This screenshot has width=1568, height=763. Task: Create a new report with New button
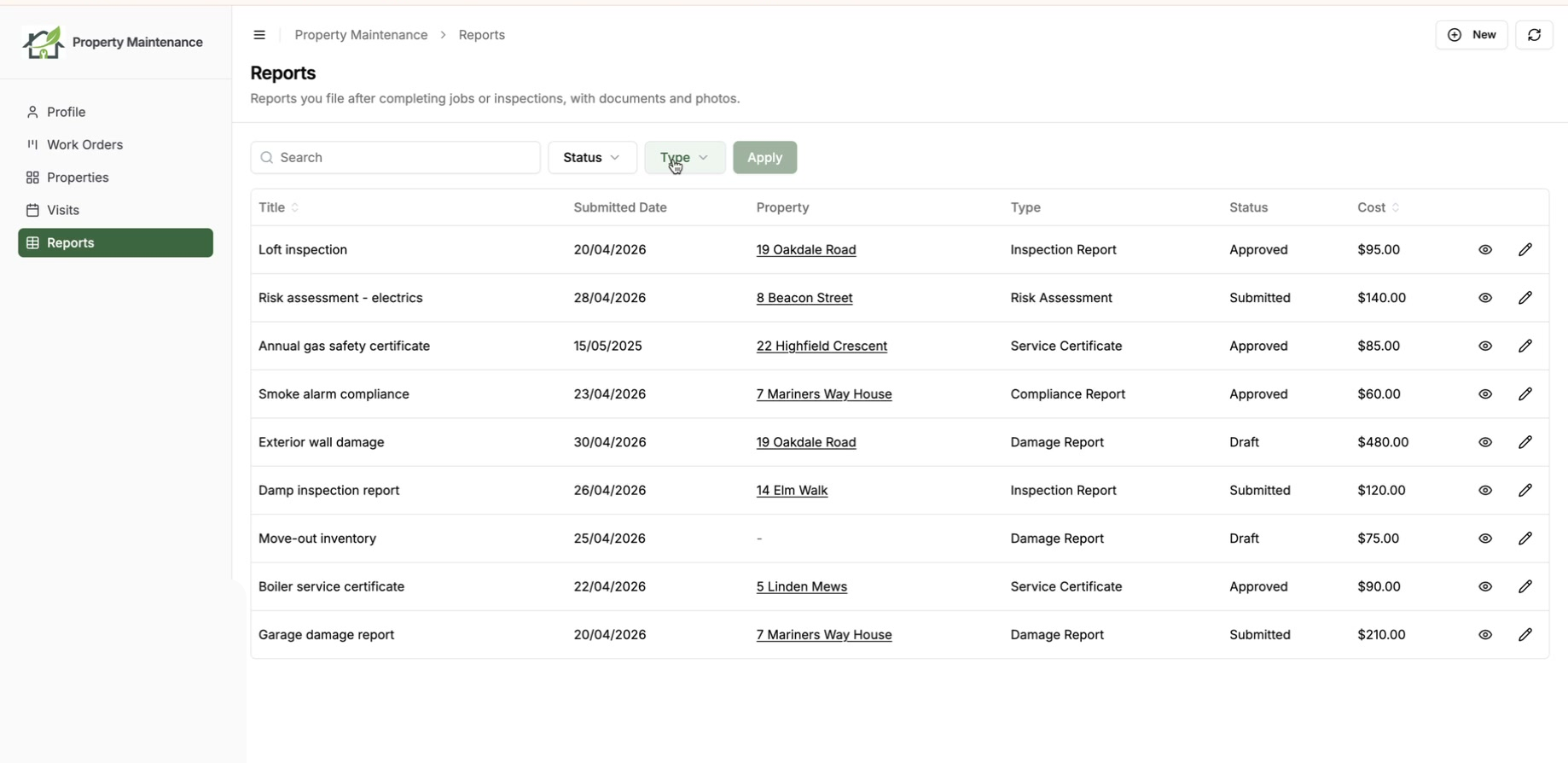pos(1472,35)
